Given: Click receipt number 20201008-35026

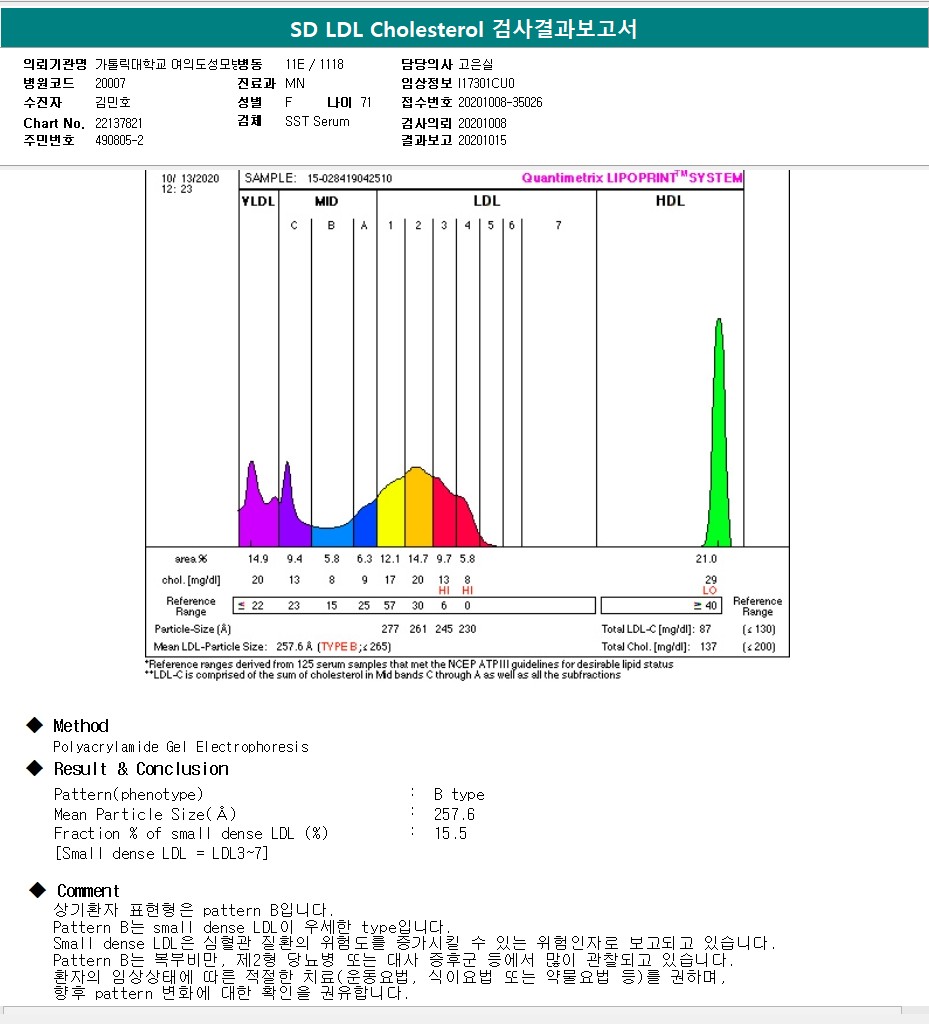Looking at the screenshot, I should (x=500, y=102).
